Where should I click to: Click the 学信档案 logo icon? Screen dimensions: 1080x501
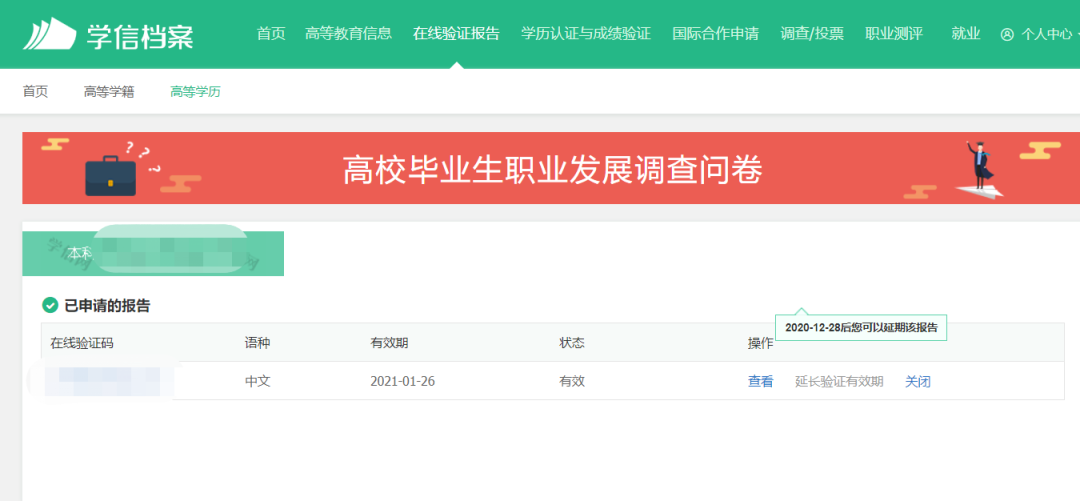click(49, 34)
